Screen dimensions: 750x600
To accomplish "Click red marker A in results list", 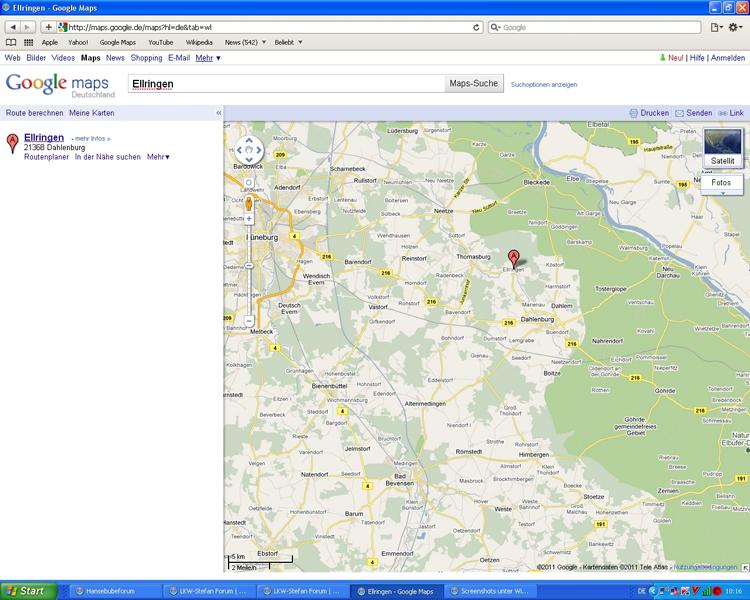I will [x=12, y=144].
